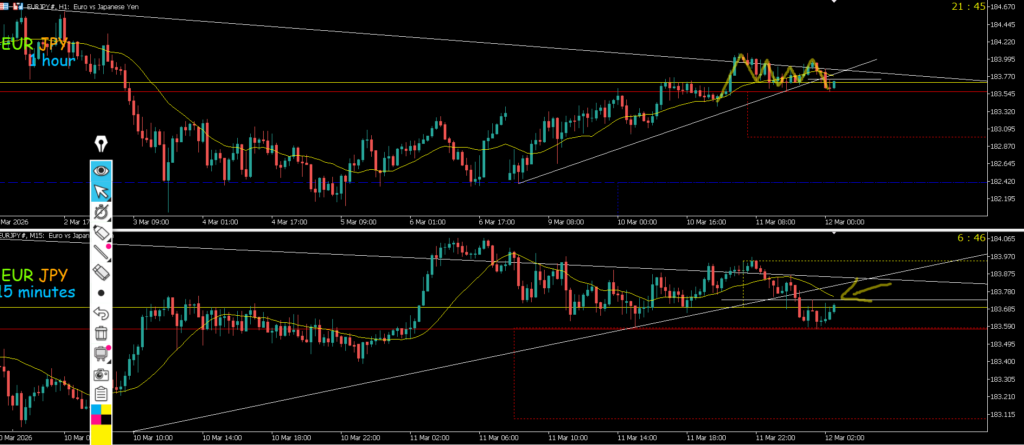
Task: Click the clipboard notes icon
Action: tap(101, 394)
